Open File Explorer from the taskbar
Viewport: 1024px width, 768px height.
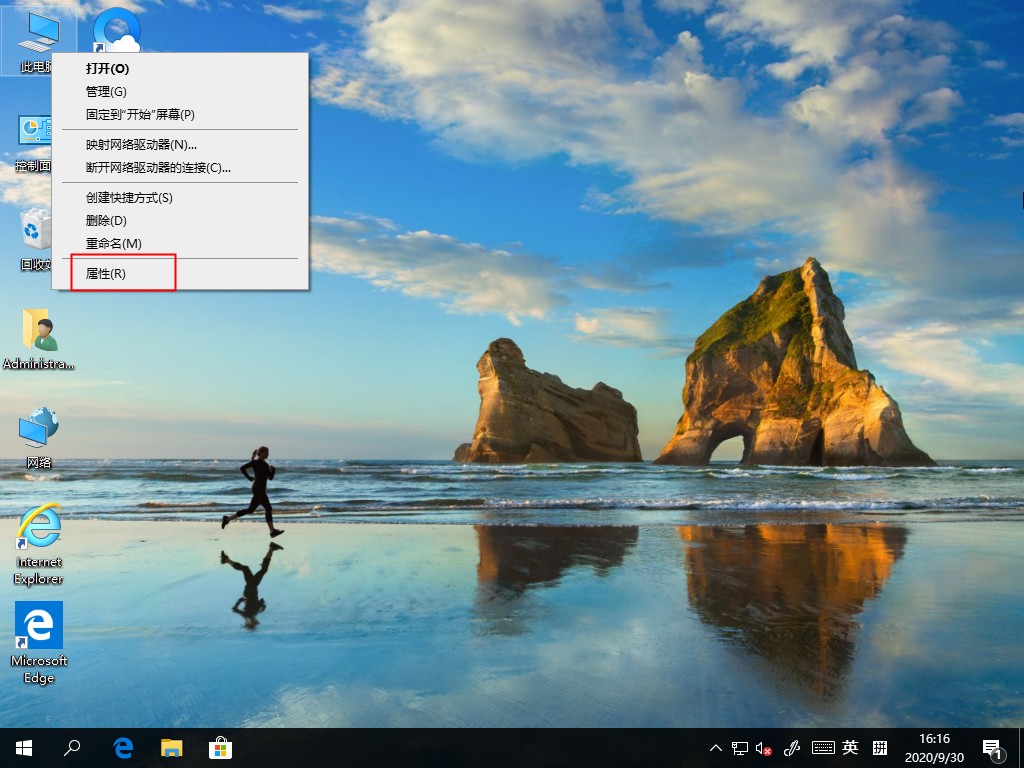172,747
